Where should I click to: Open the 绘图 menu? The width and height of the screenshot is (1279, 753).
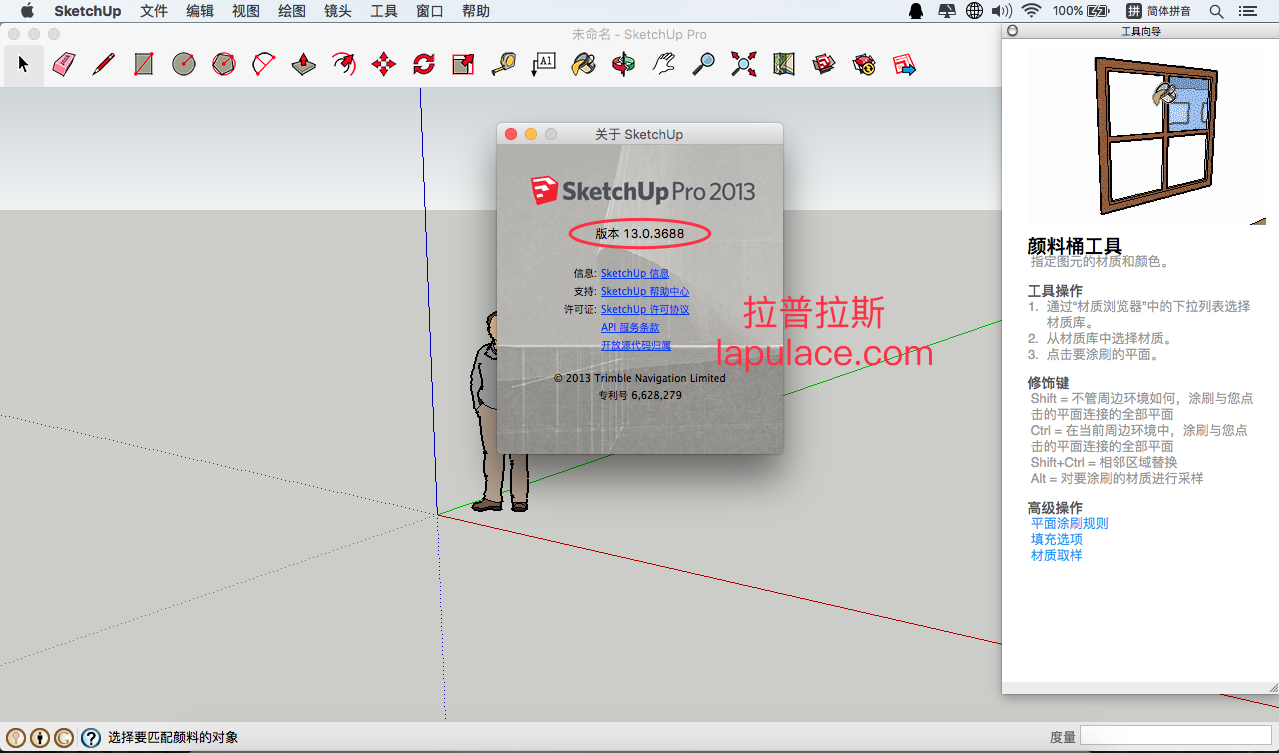coord(292,11)
